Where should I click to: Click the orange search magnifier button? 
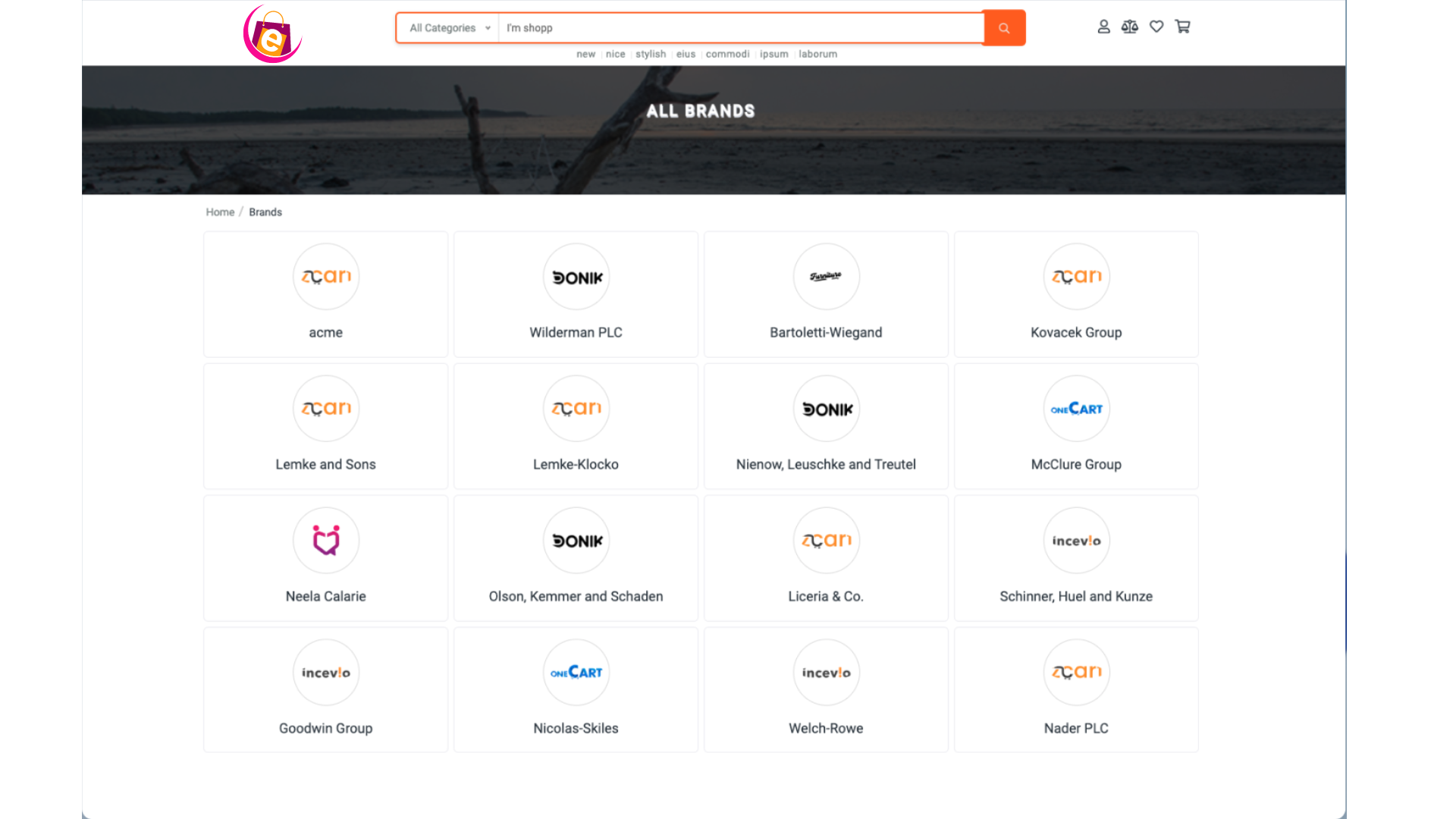click(x=1004, y=28)
